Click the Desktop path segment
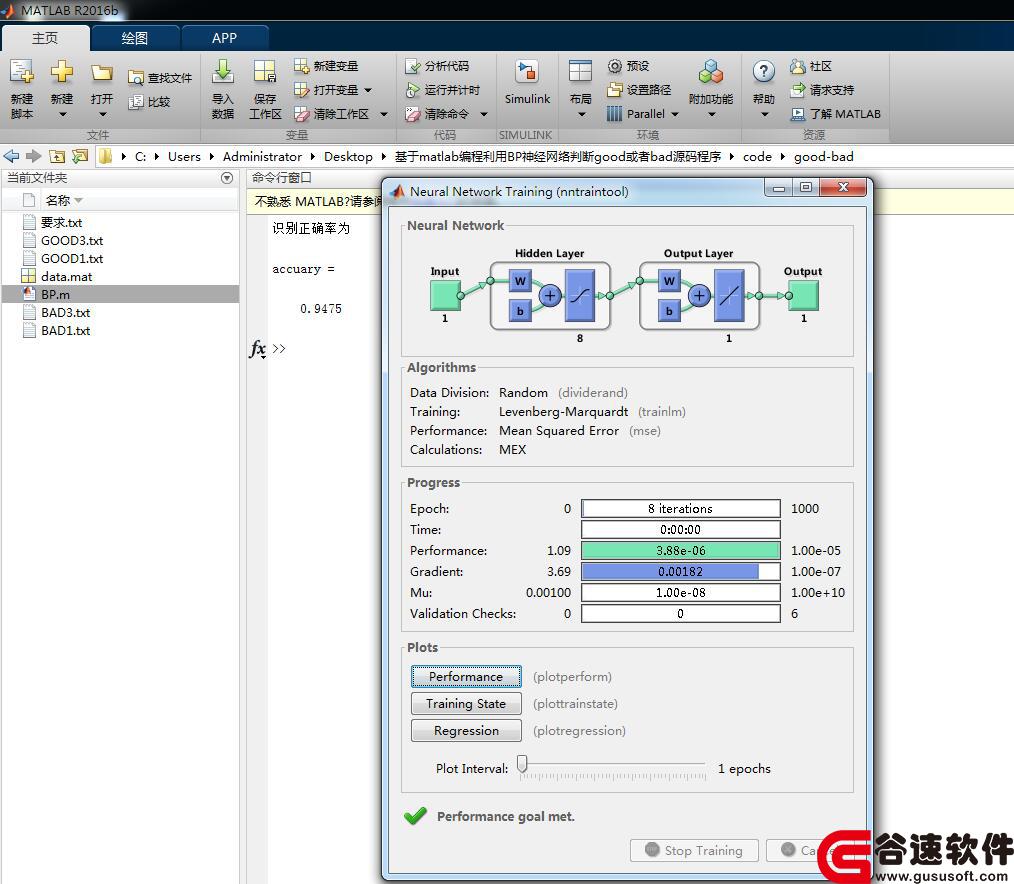 (348, 156)
